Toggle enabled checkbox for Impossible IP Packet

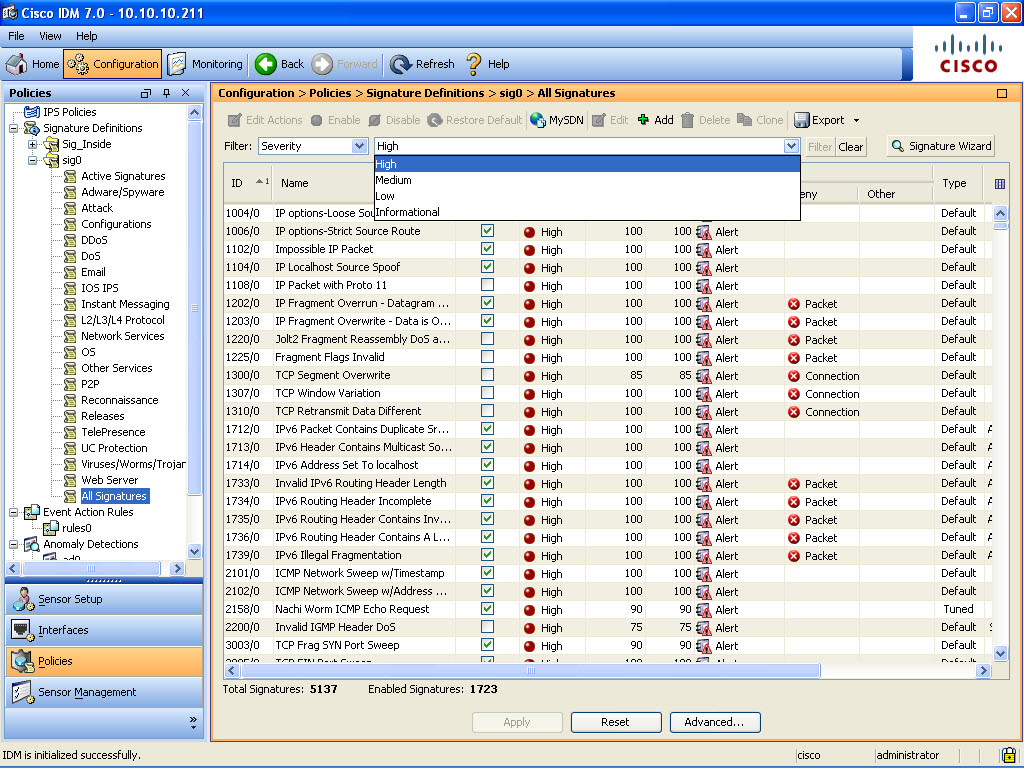click(487, 249)
